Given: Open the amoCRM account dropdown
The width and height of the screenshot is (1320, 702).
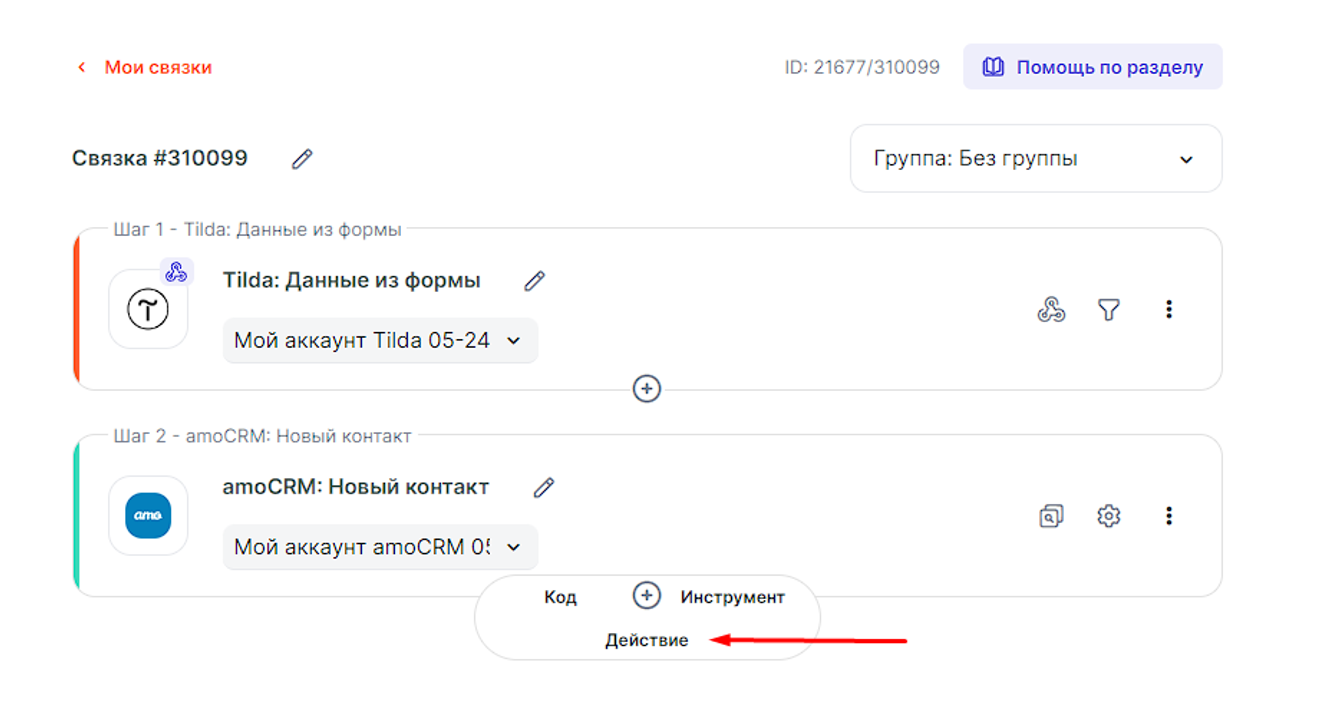Looking at the screenshot, I should tap(379, 547).
